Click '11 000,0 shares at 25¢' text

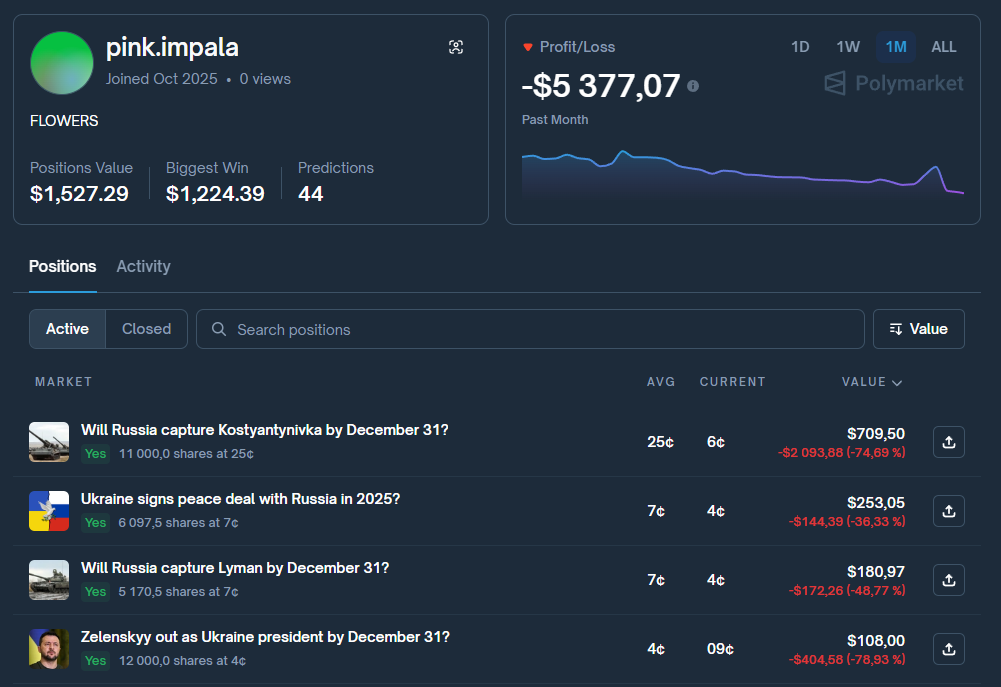(x=186, y=453)
